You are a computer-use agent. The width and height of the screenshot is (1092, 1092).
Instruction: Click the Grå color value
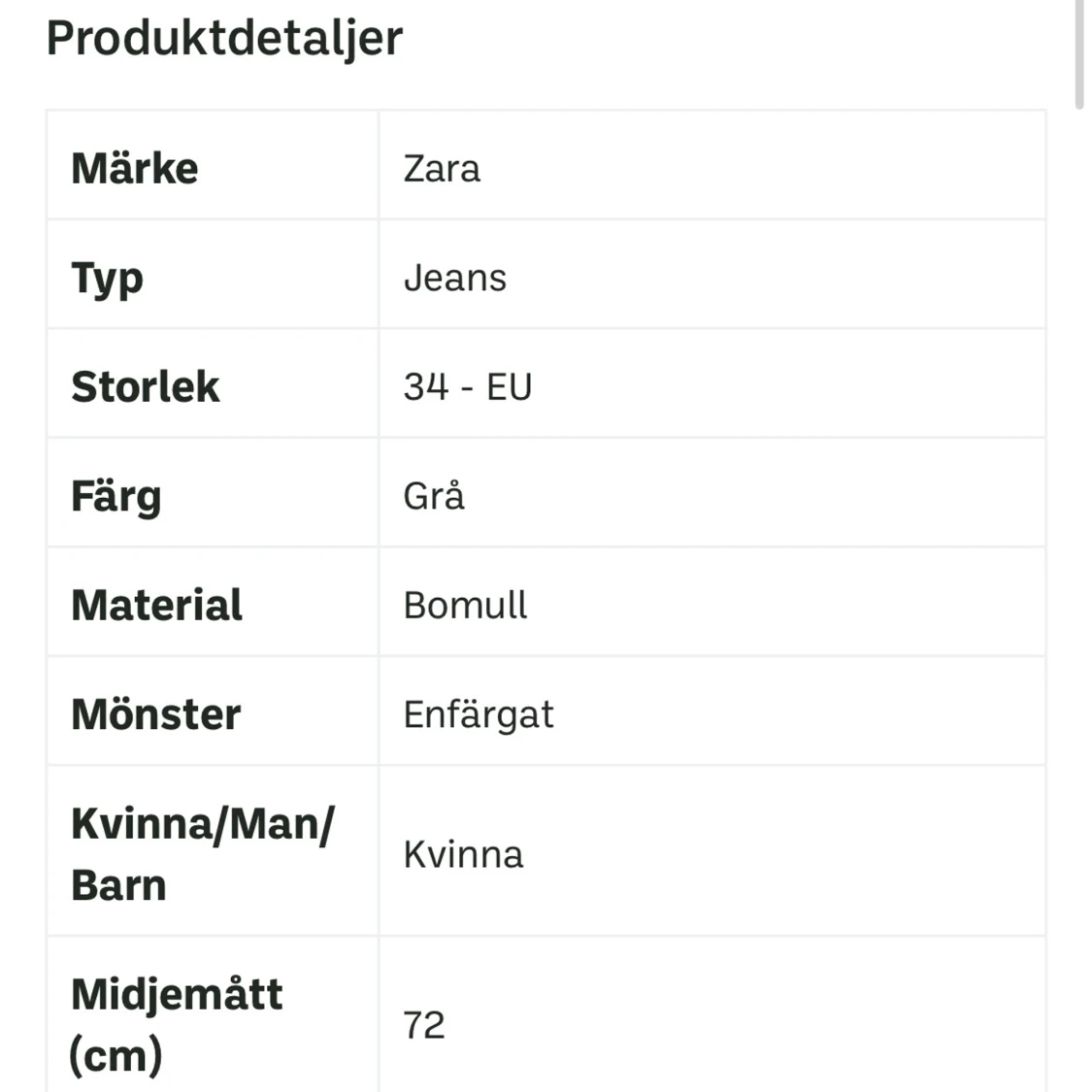434,496
